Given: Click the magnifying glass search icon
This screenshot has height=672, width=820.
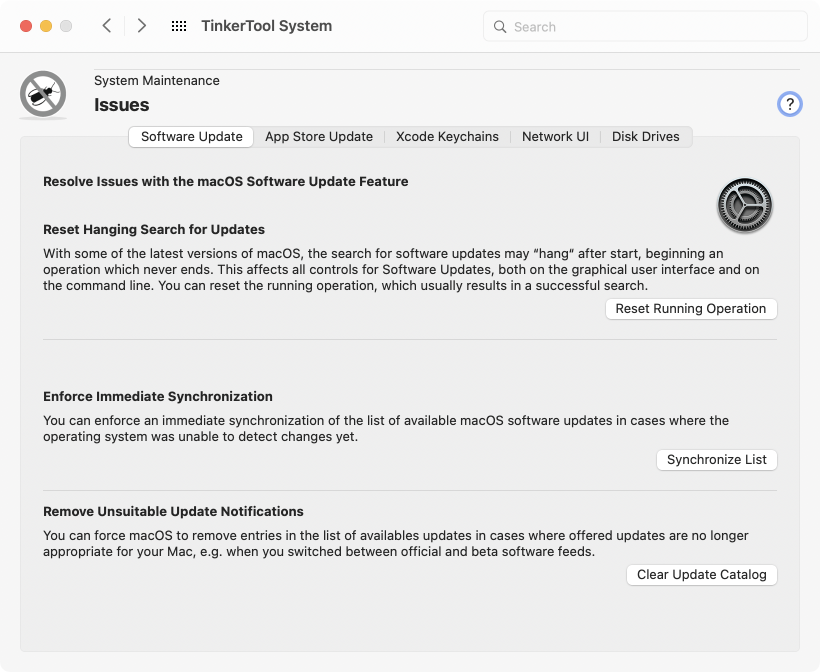Looking at the screenshot, I should 500,27.
